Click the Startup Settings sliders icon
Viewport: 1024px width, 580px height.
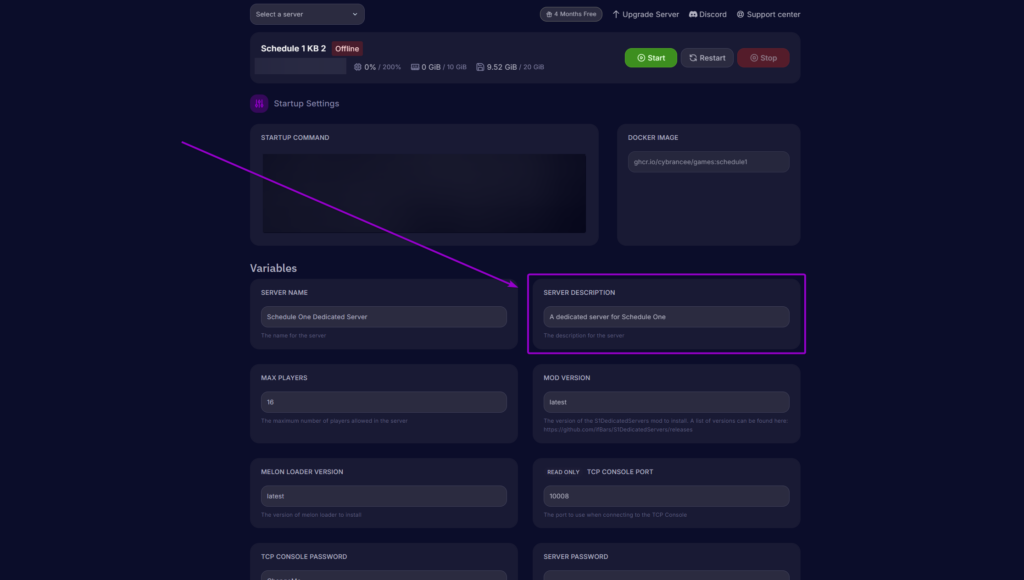259,104
